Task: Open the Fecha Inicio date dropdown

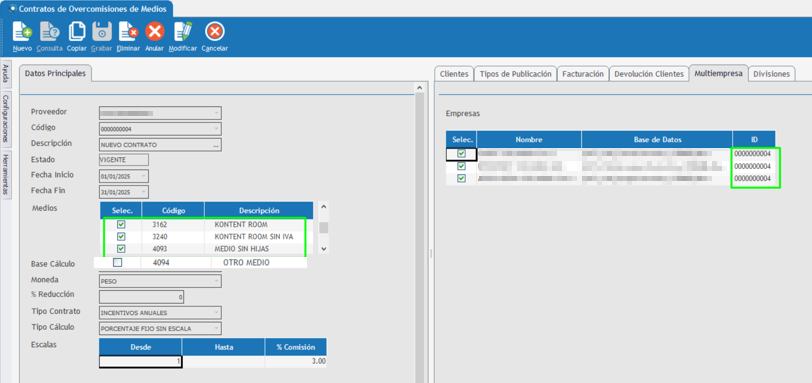Action: 144,176
